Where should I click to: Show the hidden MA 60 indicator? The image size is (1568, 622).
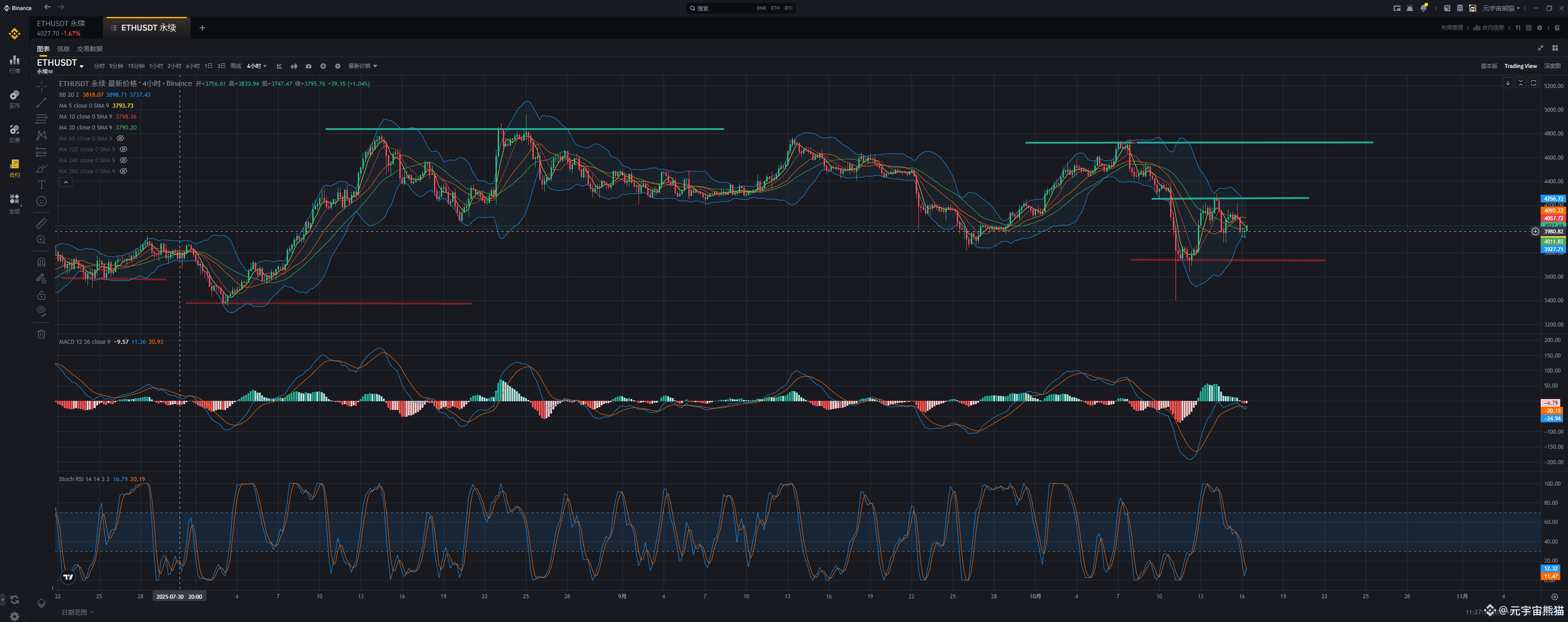pos(120,138)
